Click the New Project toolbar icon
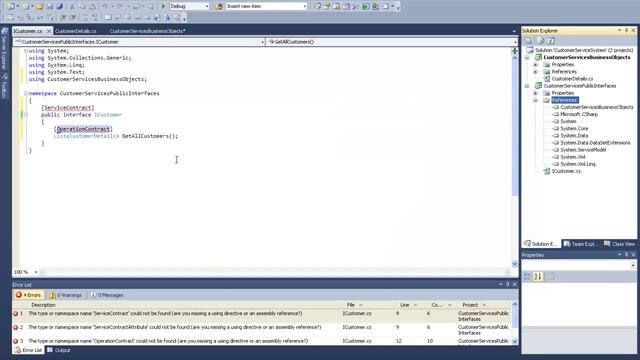This screenshot has height=360, width=640. tap(10, 6)
